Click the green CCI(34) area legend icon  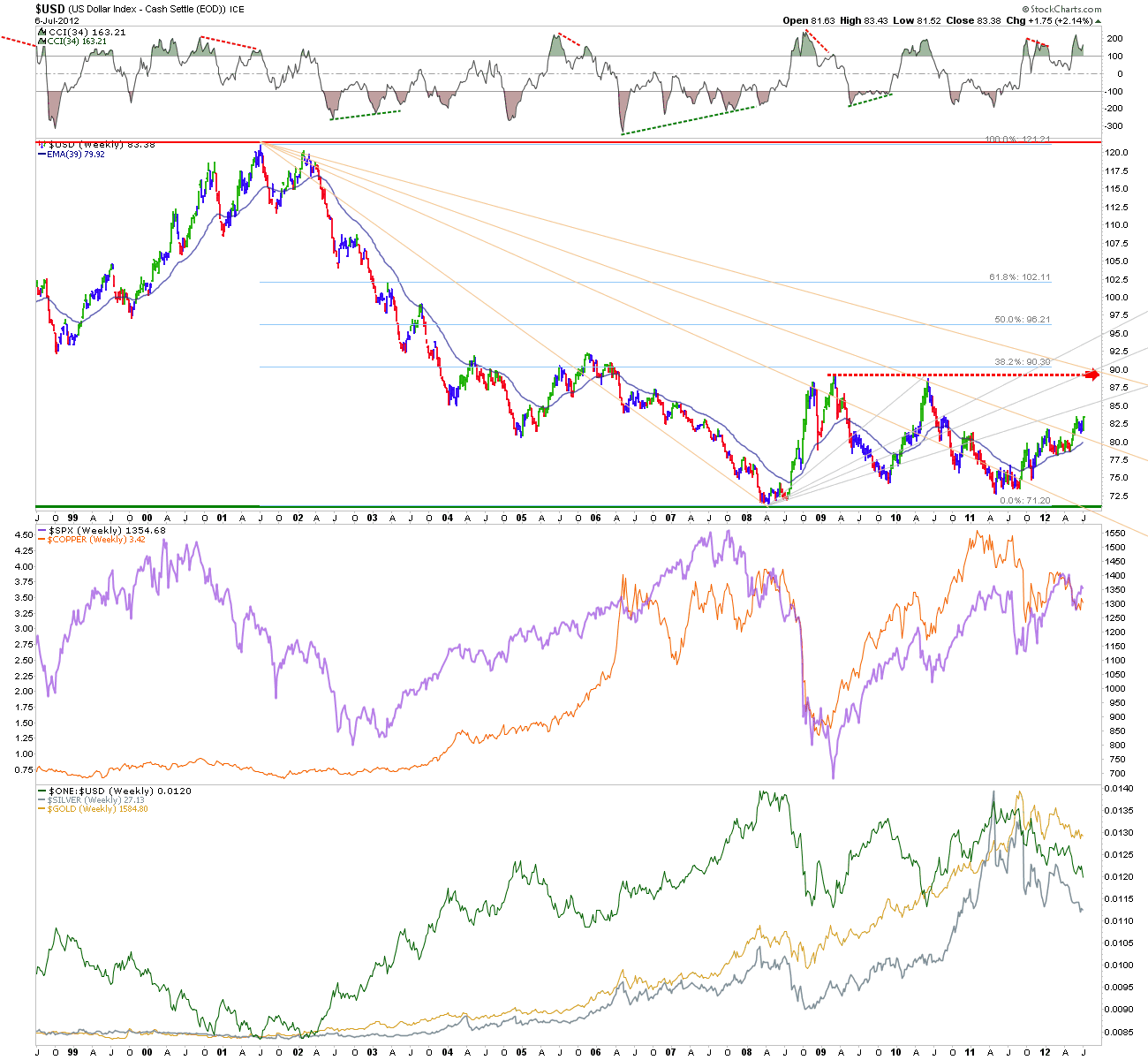(40, 41)
